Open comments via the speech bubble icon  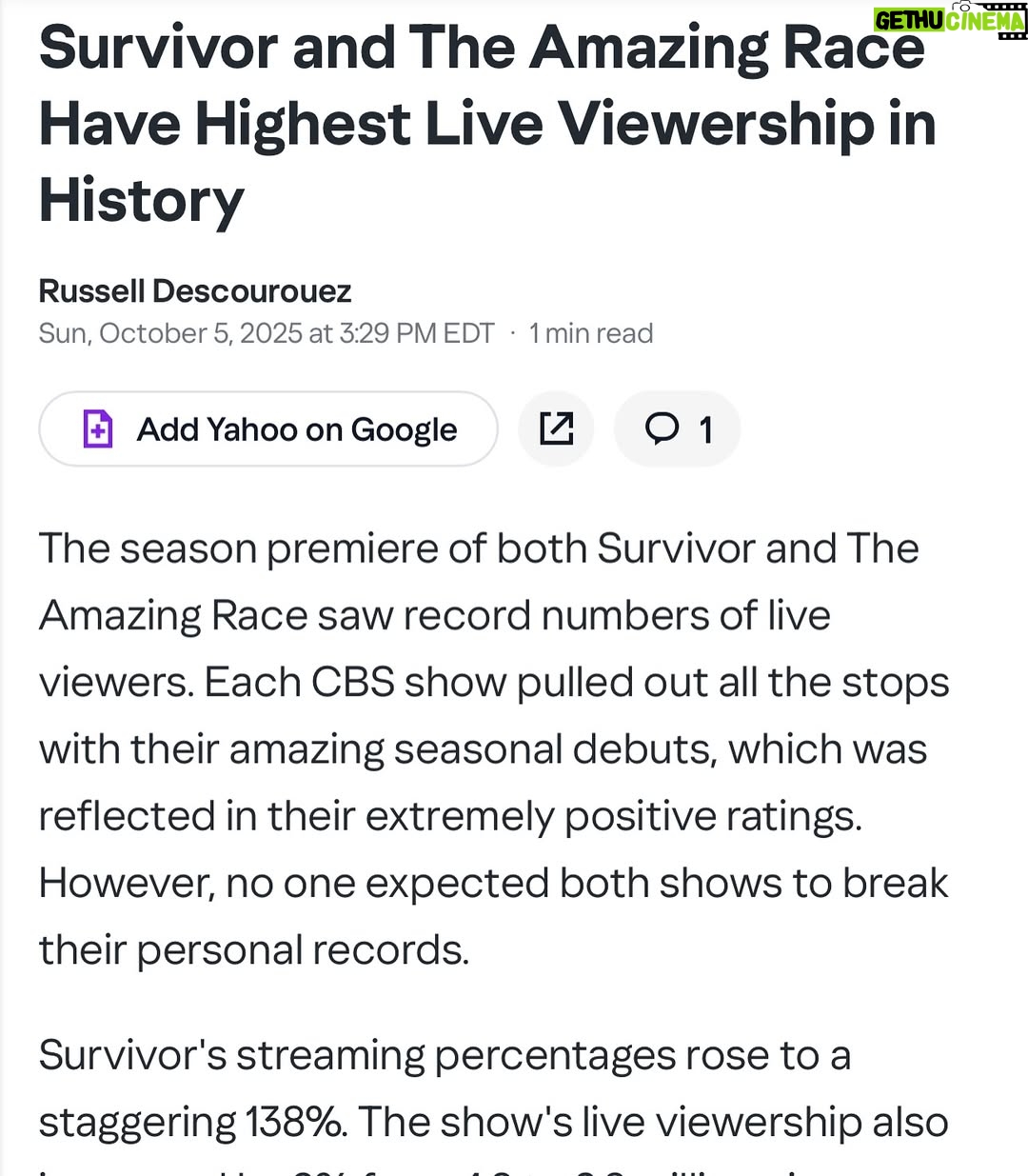pos(662,429)
